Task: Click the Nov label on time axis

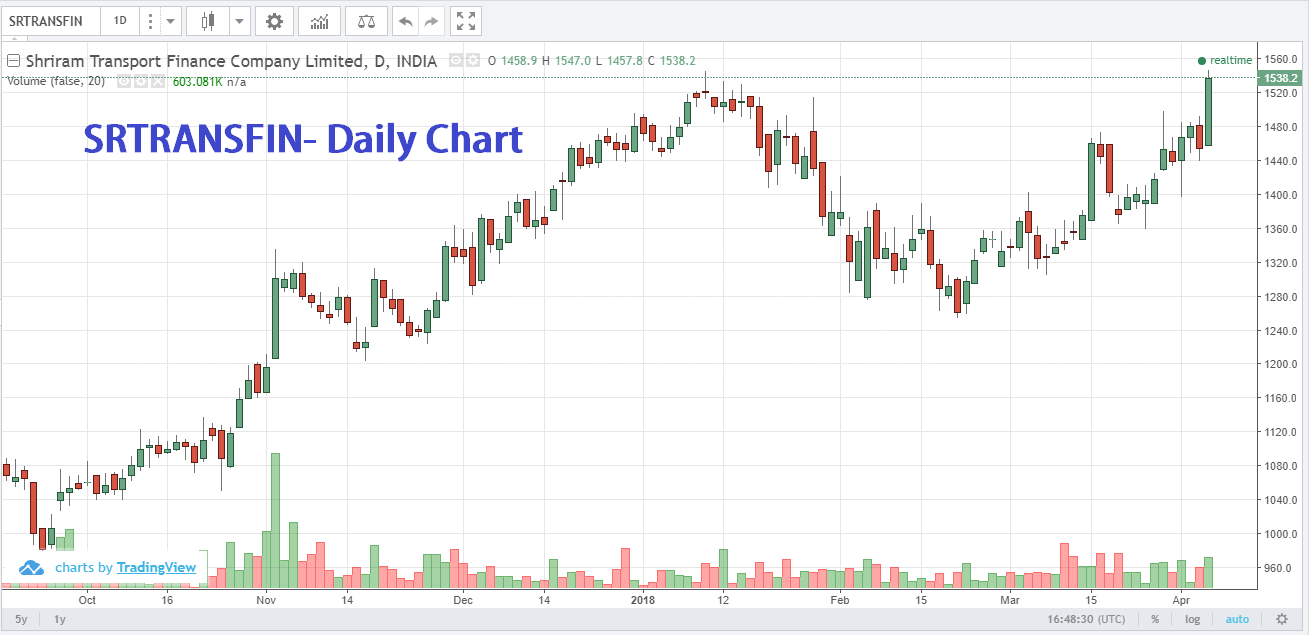Action: click(x=266, y=601)
